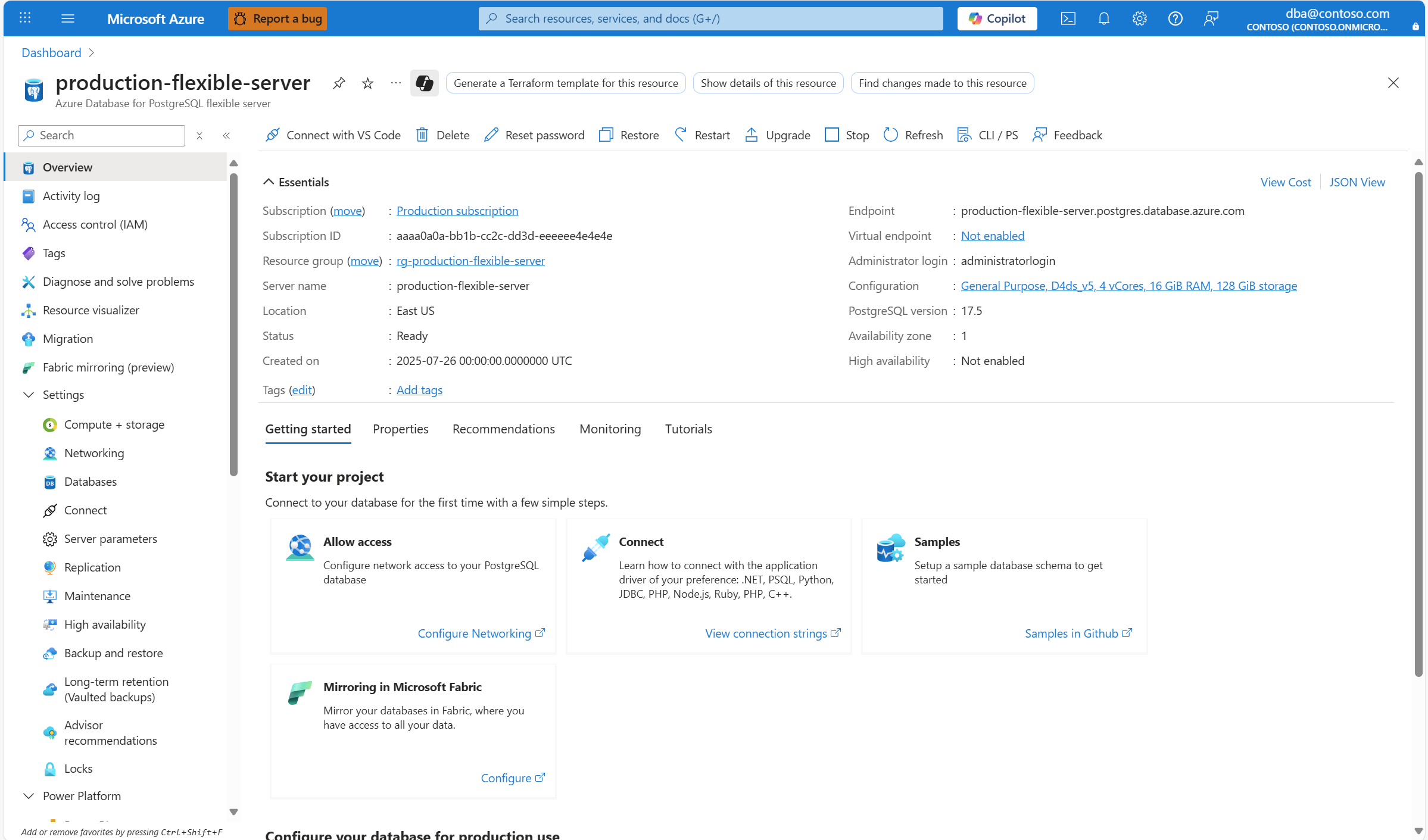Open Cloud Shell from the top bar
Screen dimensions: 1428x840
click(1068, 18)
